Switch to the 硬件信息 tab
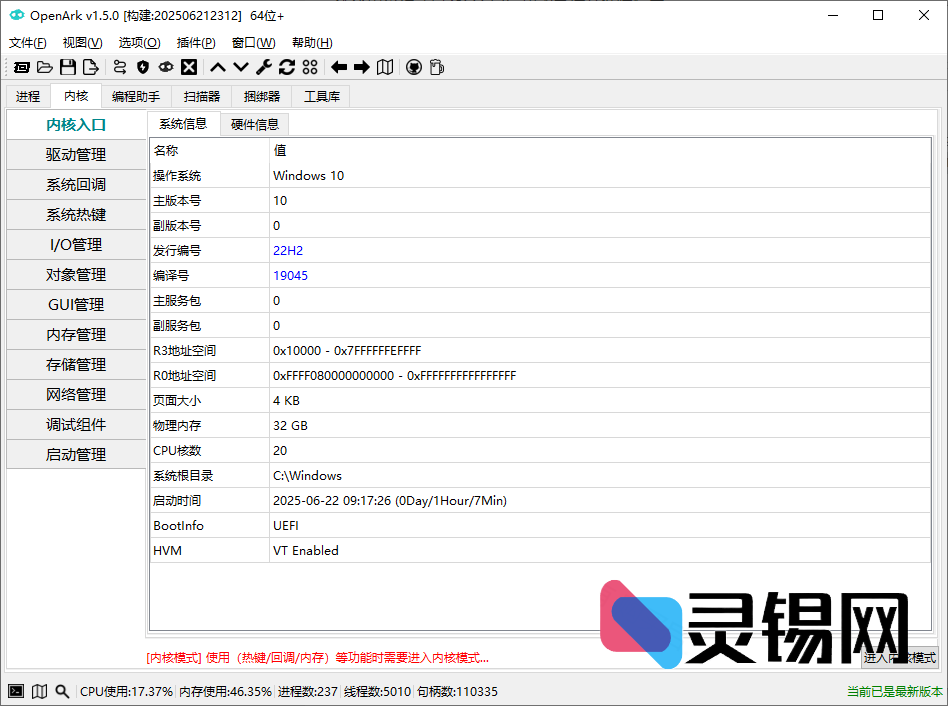This screenshot has width=948, height=706. click(x=256, y=124)
